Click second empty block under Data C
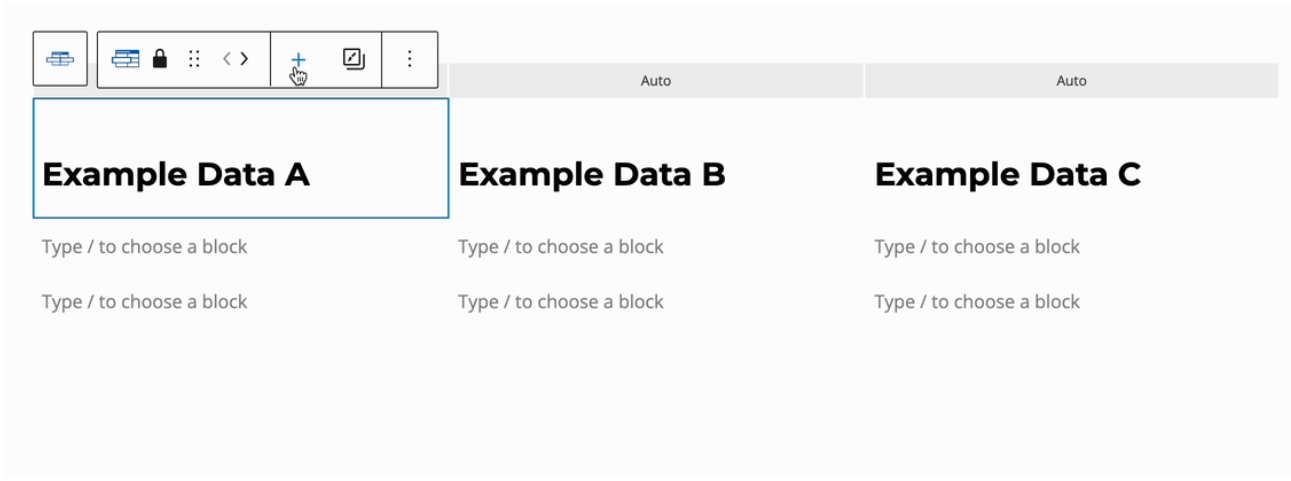Viewport: 1291px width, 481px height. click(977, 302)
